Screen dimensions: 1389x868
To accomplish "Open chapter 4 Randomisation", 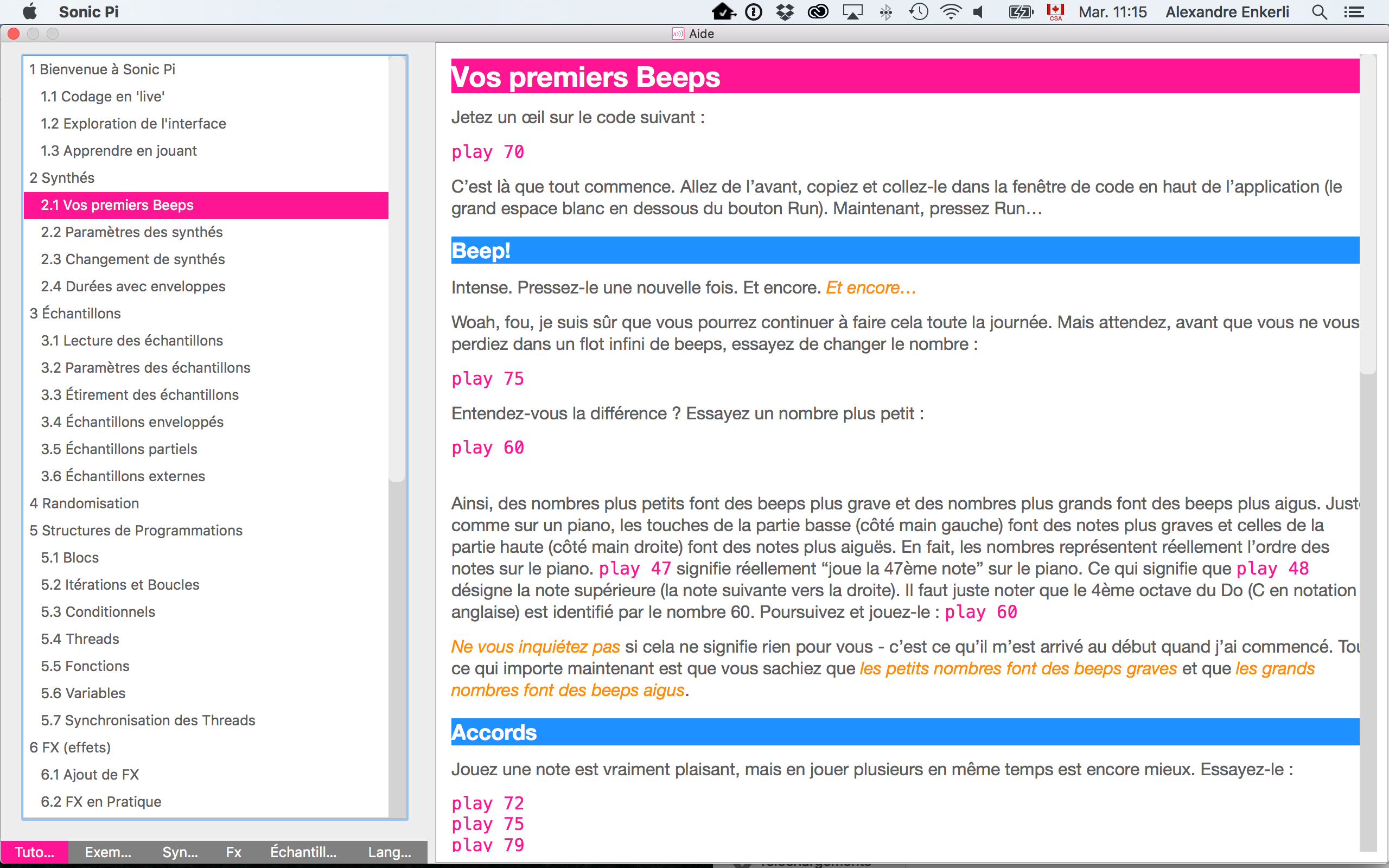I will (x=84, y=503).
